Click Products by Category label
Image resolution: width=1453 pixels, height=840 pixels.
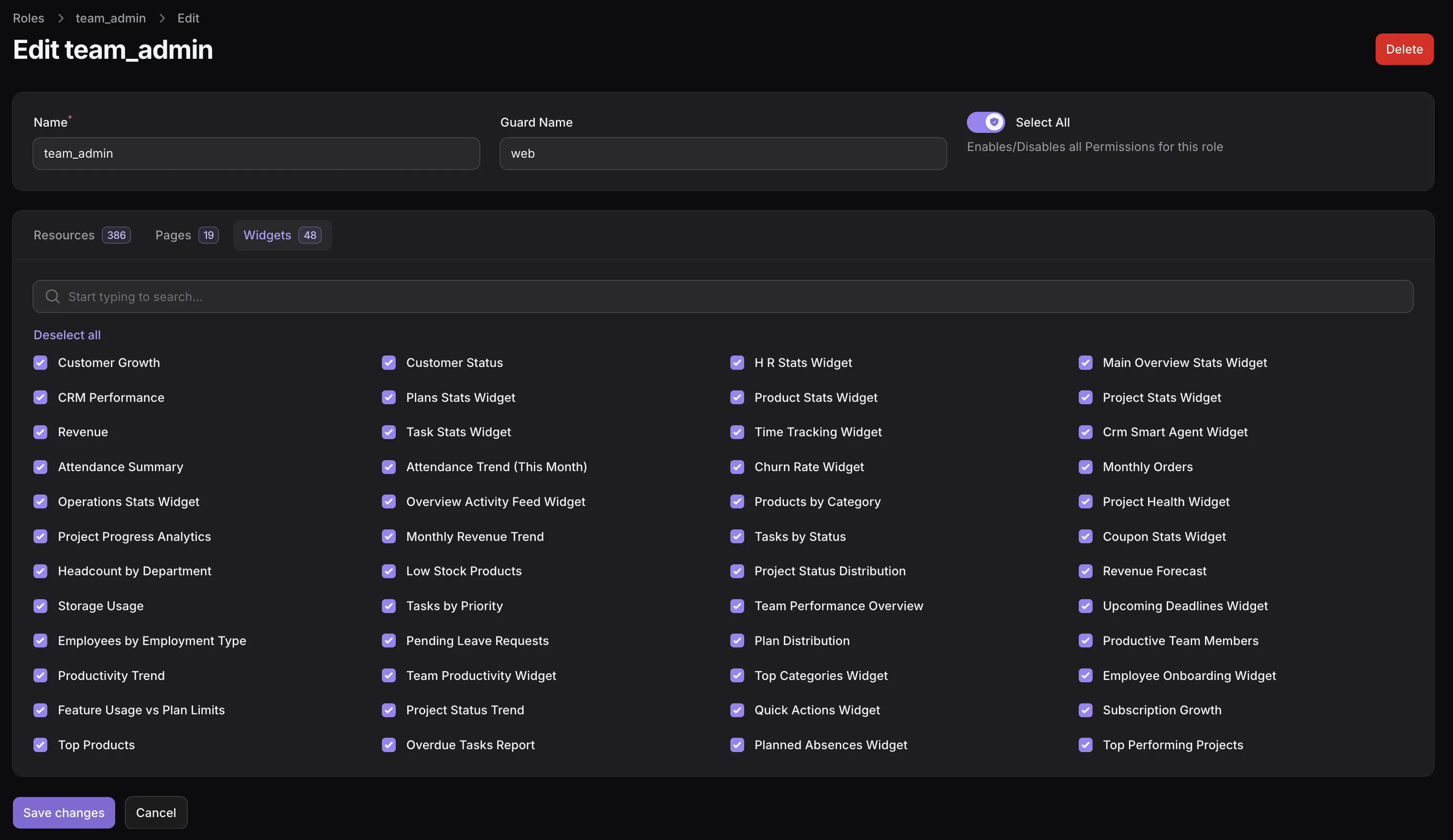818,502
